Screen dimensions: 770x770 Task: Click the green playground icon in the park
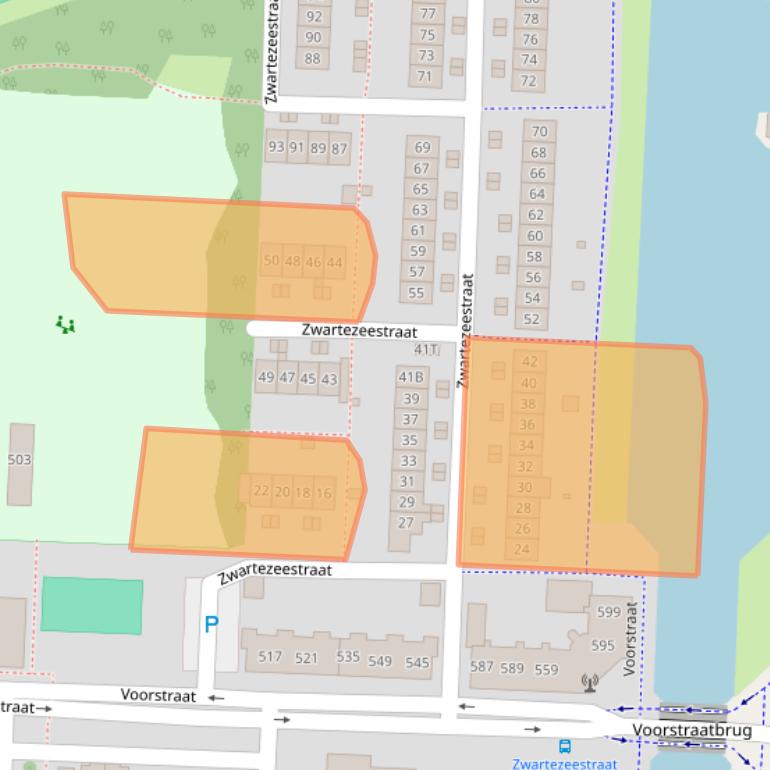[66, 324]
